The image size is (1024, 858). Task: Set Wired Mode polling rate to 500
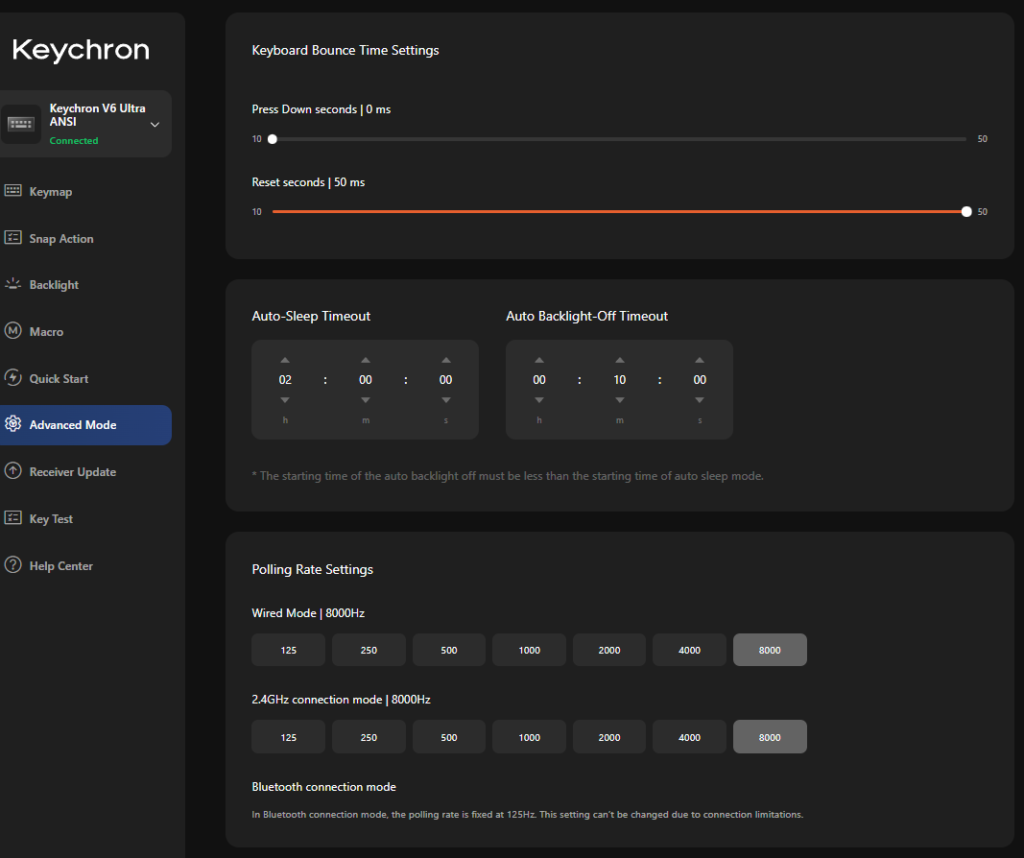(x=449, y=650)
